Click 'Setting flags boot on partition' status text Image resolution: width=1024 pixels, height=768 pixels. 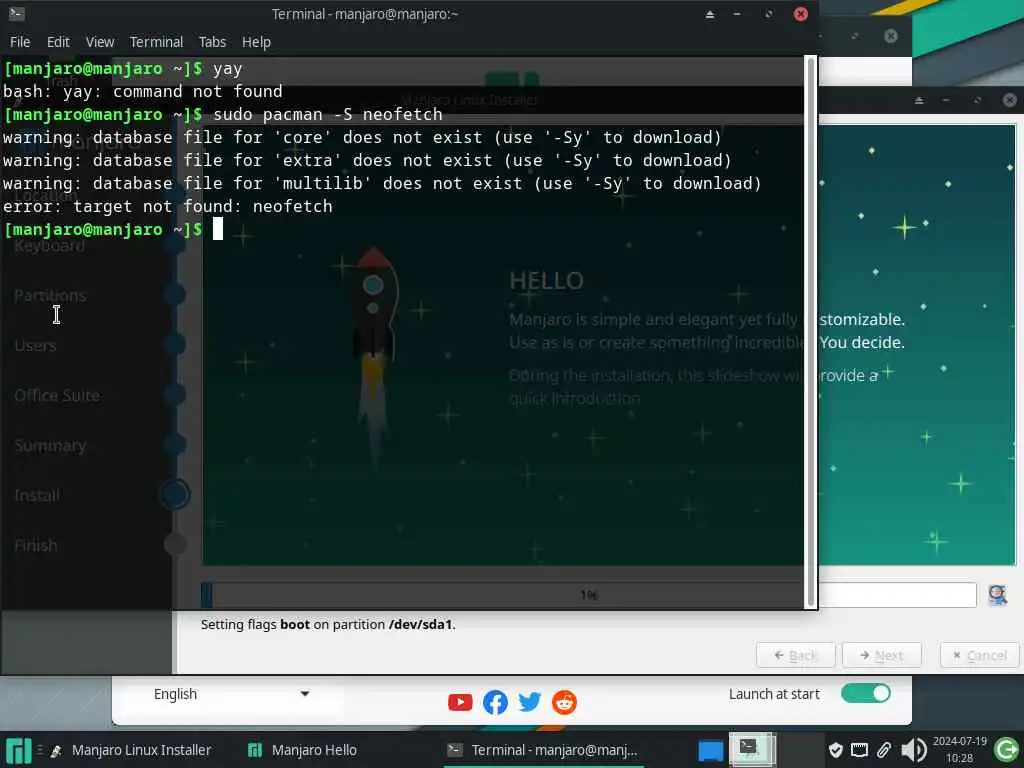click(x=328, y=624)
